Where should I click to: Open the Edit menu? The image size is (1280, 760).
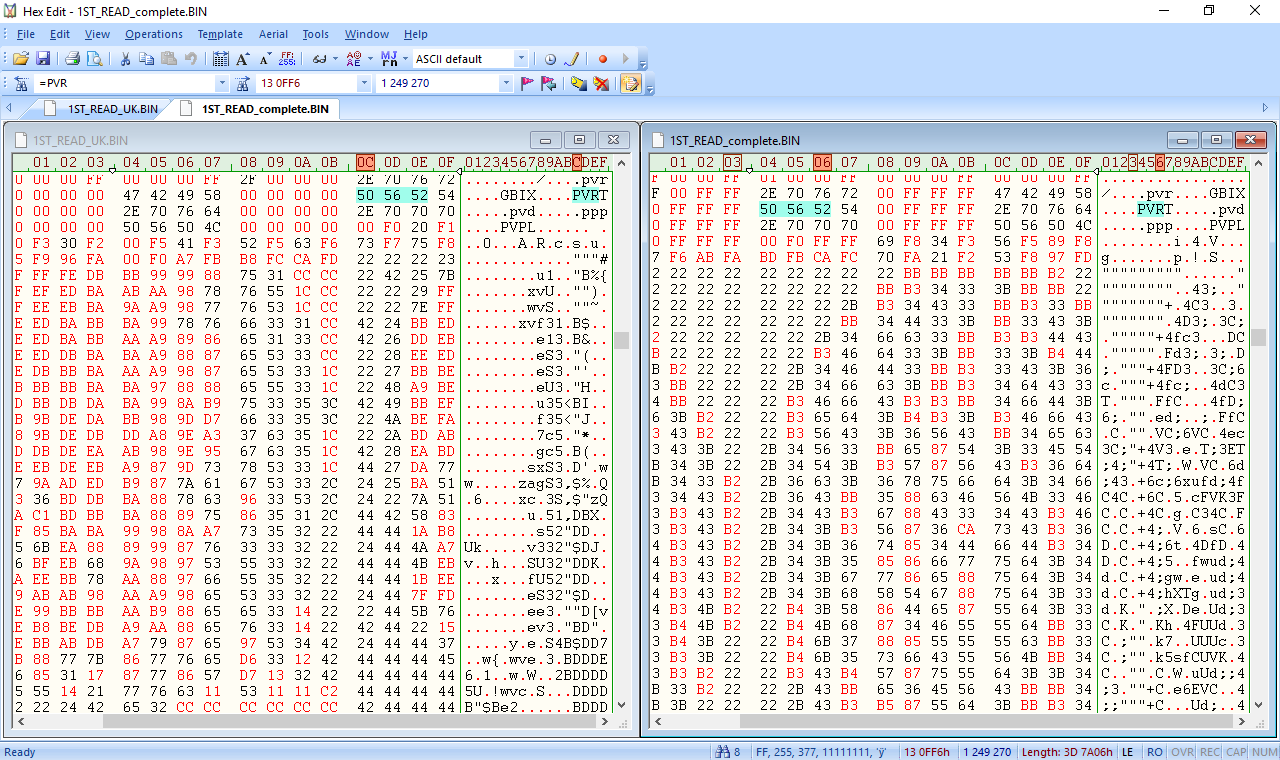point(60,34)
